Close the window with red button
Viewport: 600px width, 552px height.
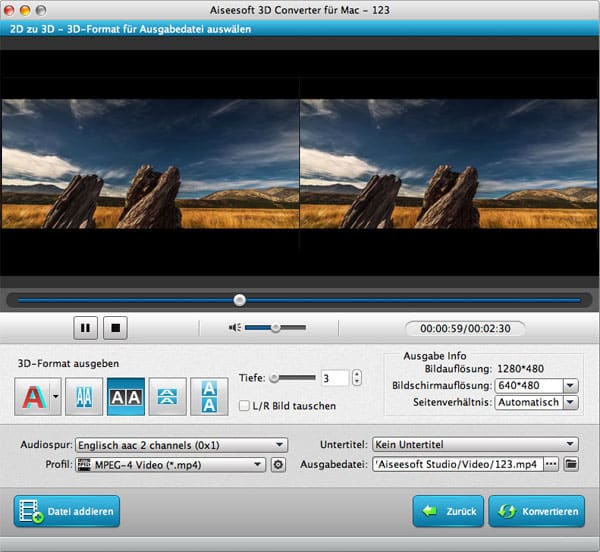[9, 10]
